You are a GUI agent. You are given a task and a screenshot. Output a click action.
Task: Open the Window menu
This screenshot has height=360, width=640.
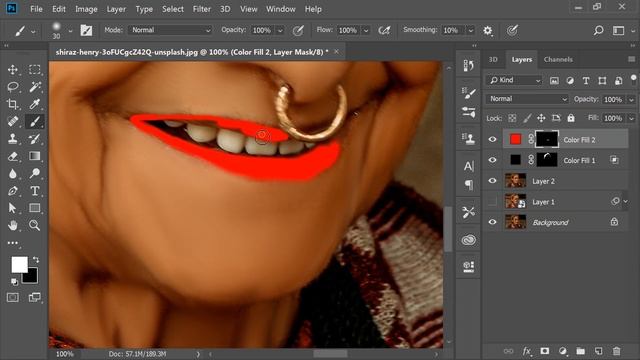point(280,9)
